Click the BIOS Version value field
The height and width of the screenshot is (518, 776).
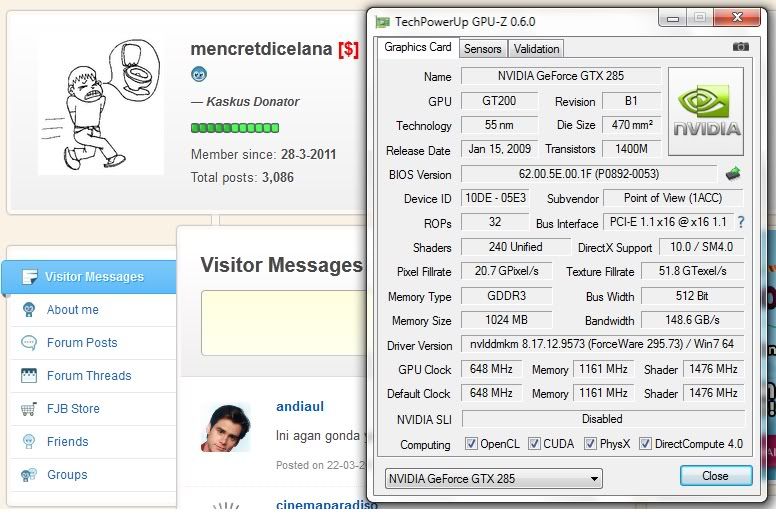[589, 174]
